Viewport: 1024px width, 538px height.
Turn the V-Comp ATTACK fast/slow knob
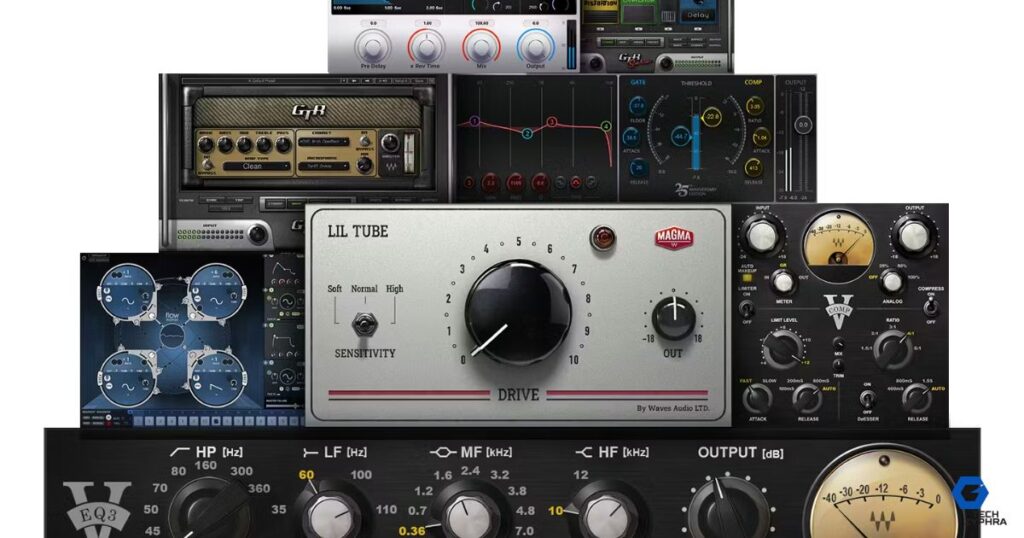pos(757,398)
